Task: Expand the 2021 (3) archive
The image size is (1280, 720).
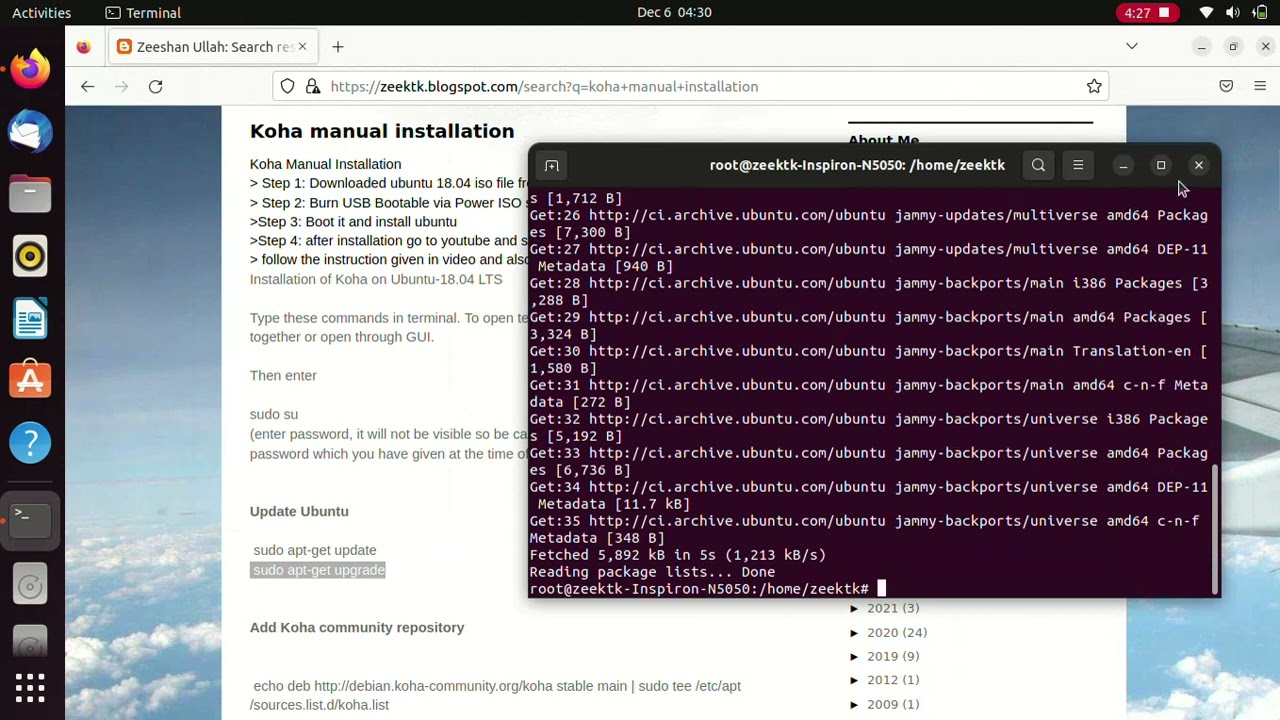Action: (855, 609)
